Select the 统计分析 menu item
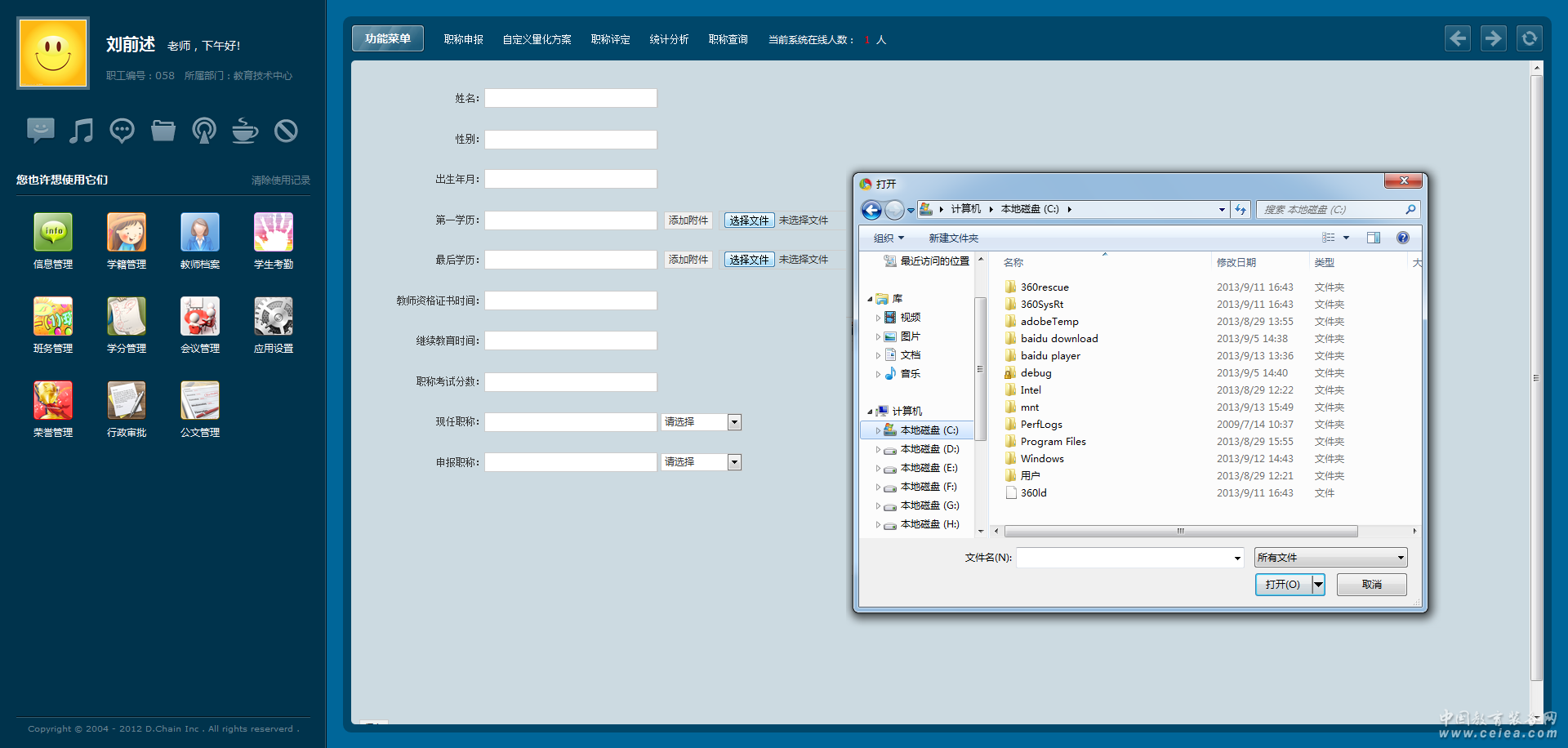Screen dimensions: 1568x748 coord(669,39)
